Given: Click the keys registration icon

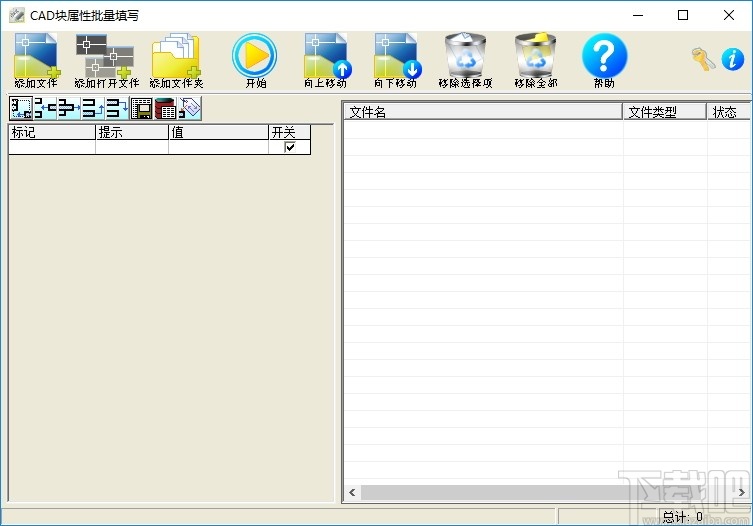Looking at the screenshot, I should pos(704,60).
